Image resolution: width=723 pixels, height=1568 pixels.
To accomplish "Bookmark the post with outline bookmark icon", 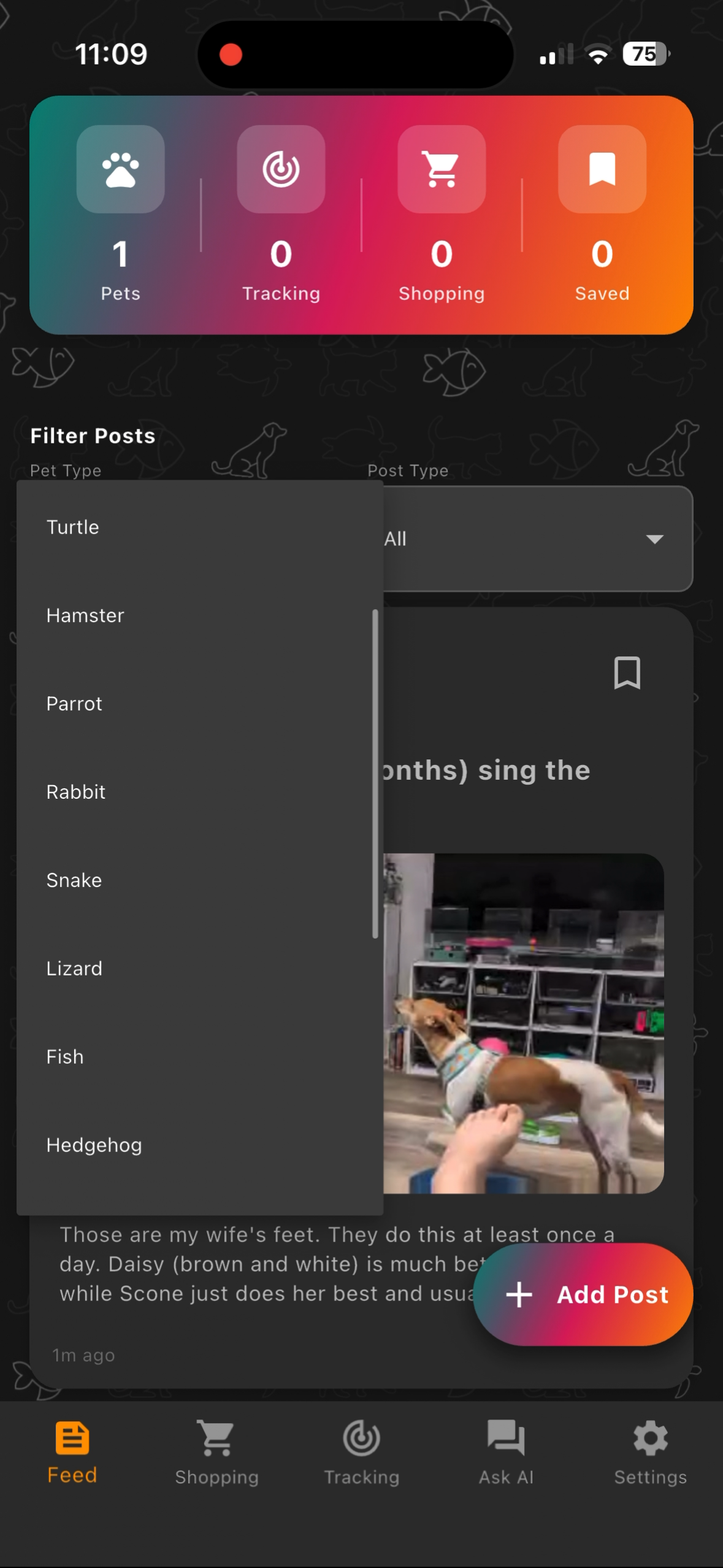I will [627, 673].
